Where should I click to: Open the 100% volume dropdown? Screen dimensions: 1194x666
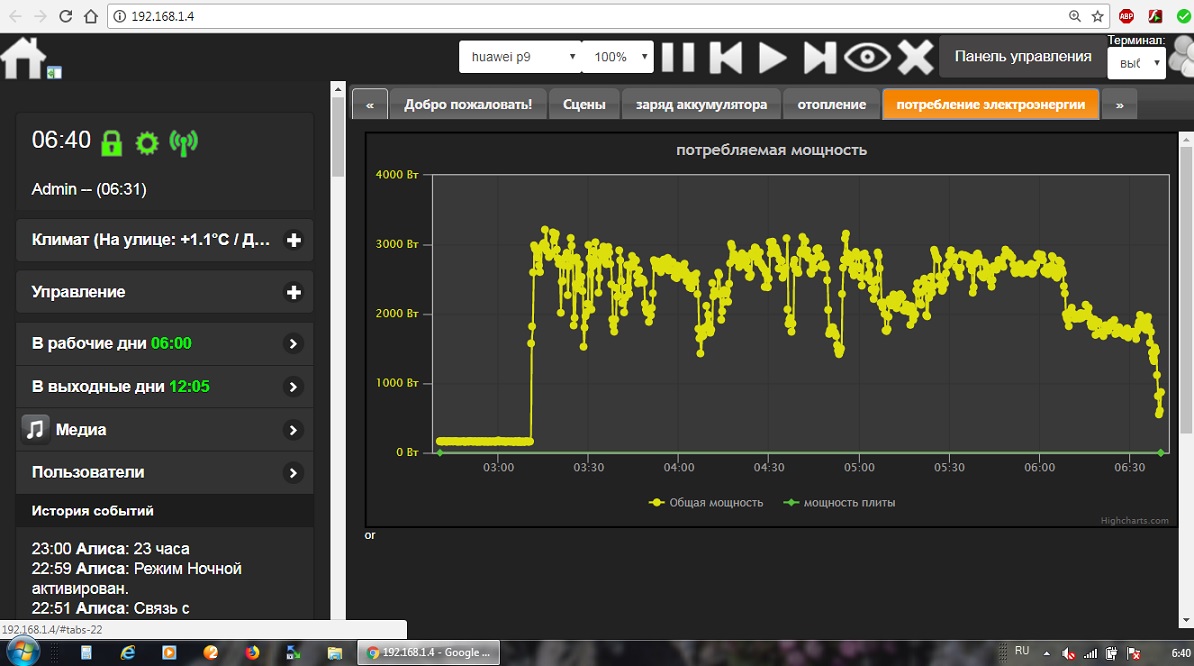(x=618, y=57)
